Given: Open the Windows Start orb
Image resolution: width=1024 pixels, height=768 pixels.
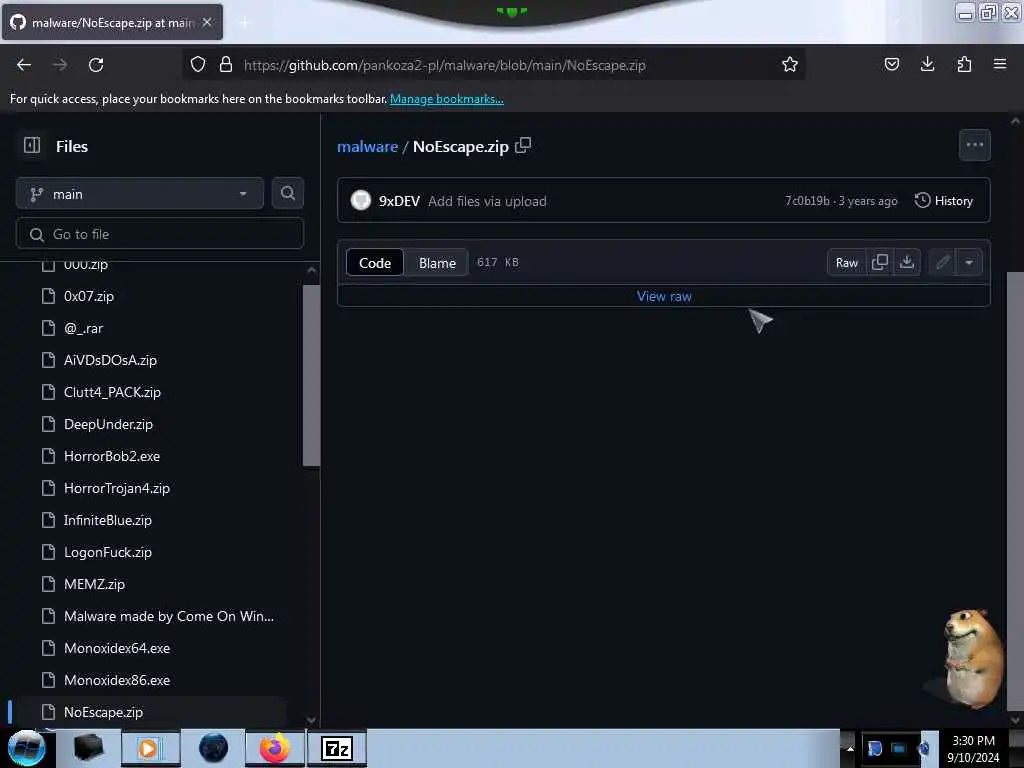Looking at the screenshot, I should point(26,748).
